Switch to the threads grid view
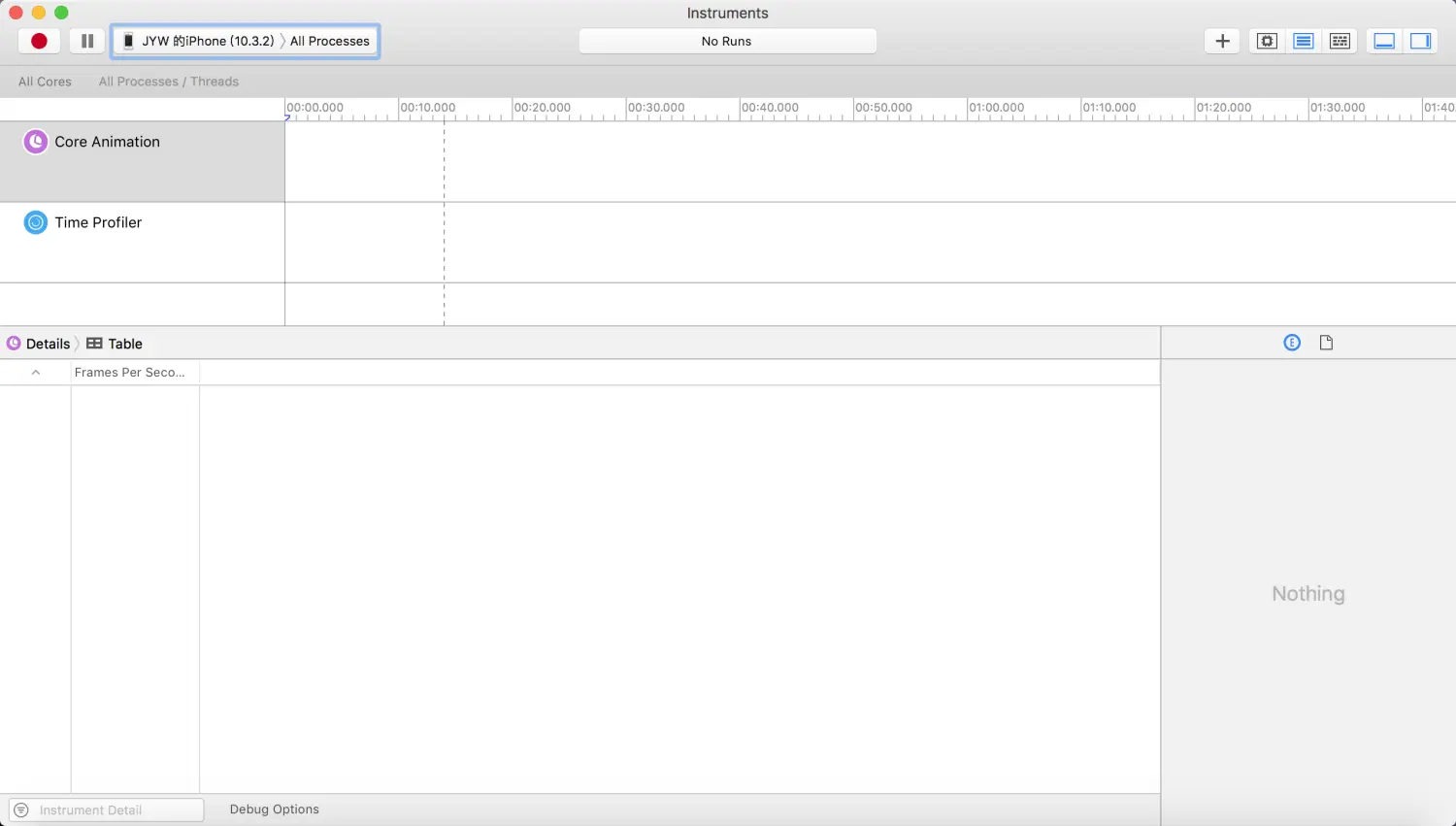1456x826 pixels. (1340, 41)
